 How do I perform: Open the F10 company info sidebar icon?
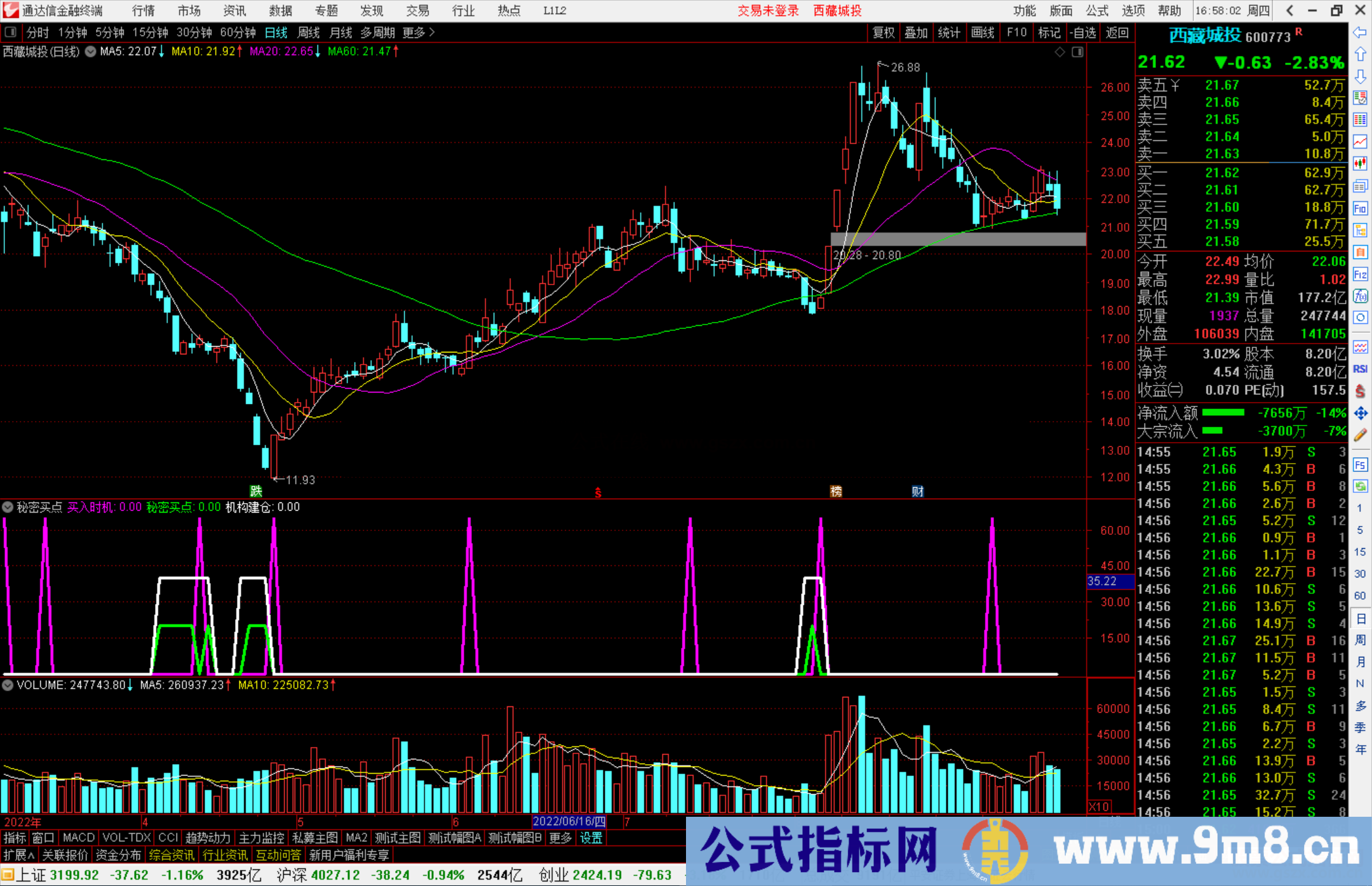(1360, 208)
